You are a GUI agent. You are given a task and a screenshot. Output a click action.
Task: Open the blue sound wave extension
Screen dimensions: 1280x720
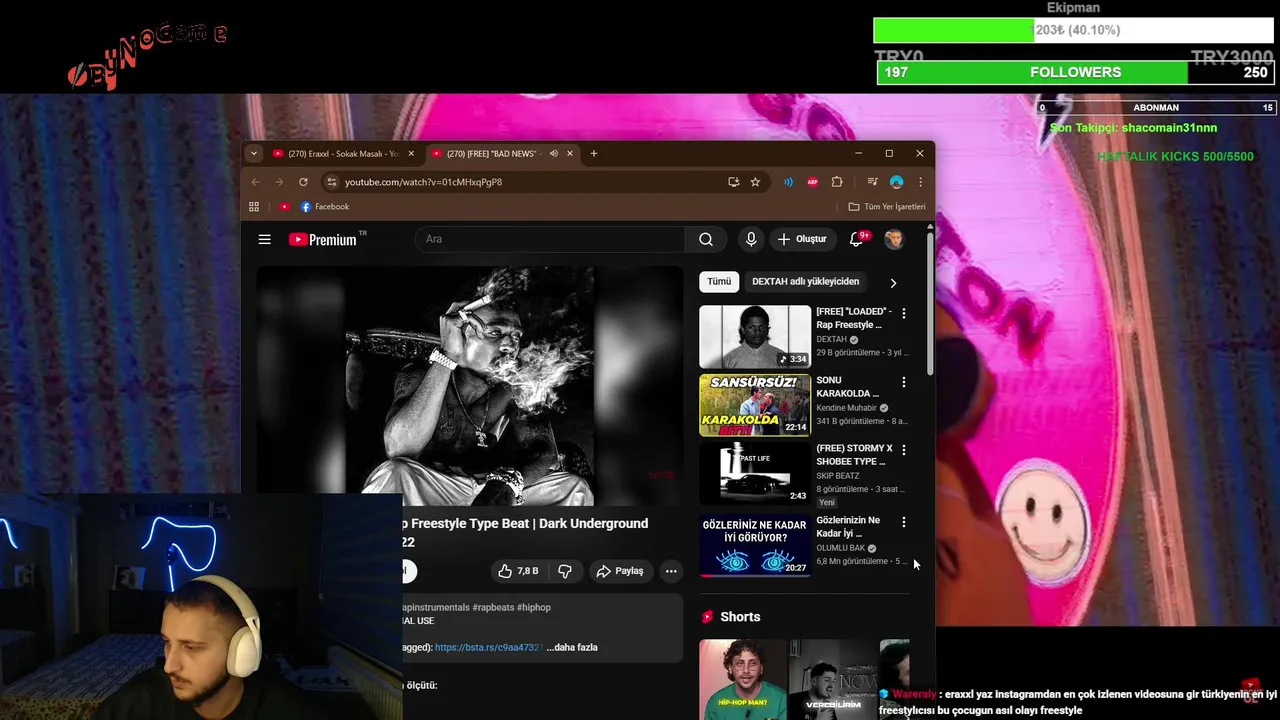[788, 182]
